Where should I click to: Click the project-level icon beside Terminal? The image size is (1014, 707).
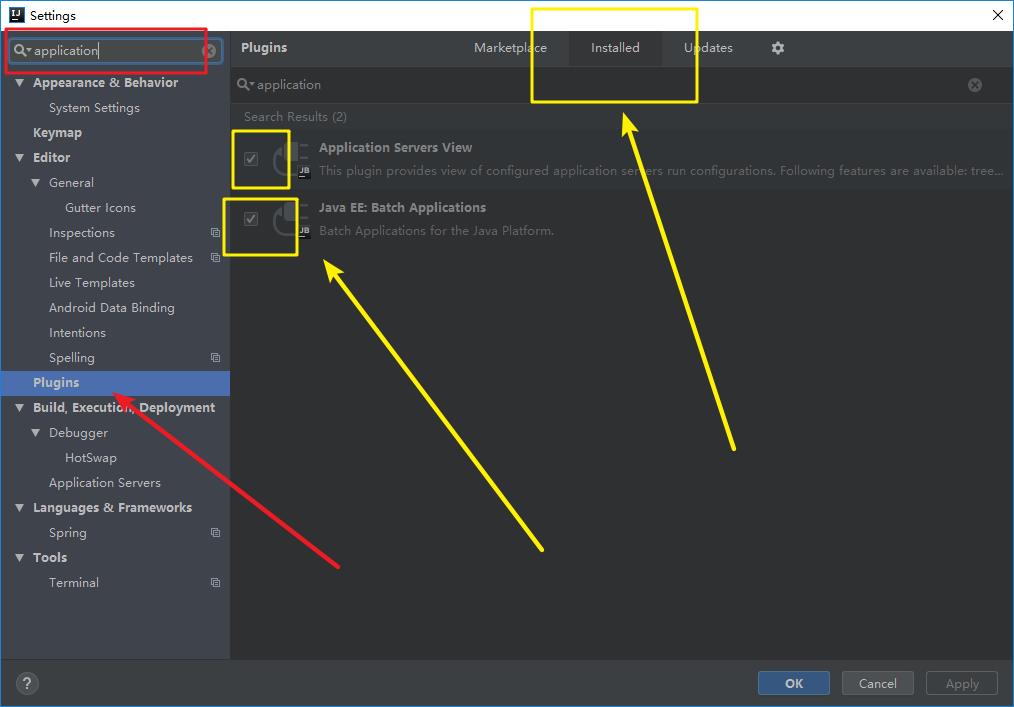point(215,583)
